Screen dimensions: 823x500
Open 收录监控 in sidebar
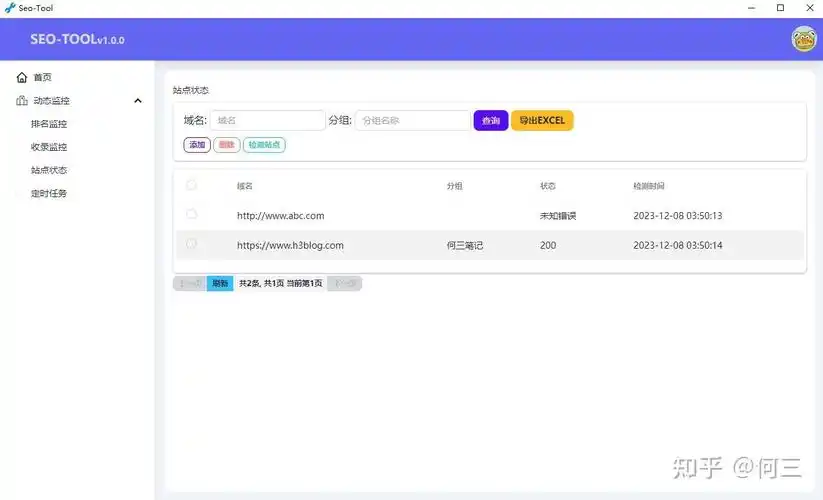(49, 147)
